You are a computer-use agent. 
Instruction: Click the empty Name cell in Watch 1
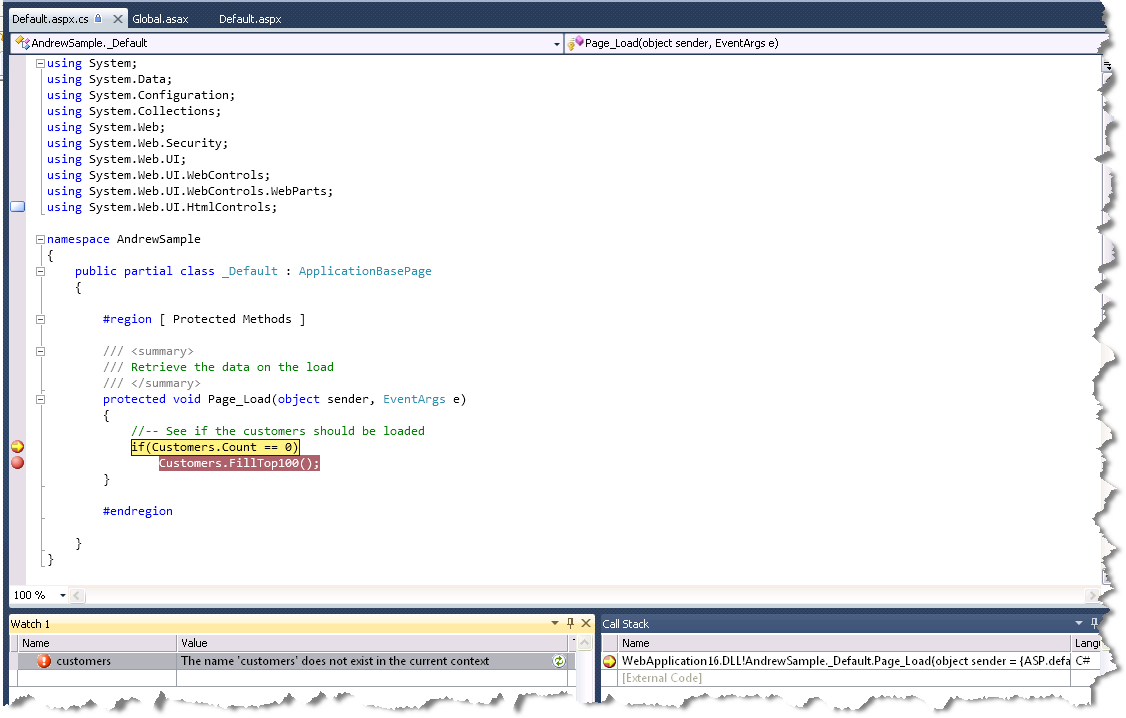pos(97,678)
